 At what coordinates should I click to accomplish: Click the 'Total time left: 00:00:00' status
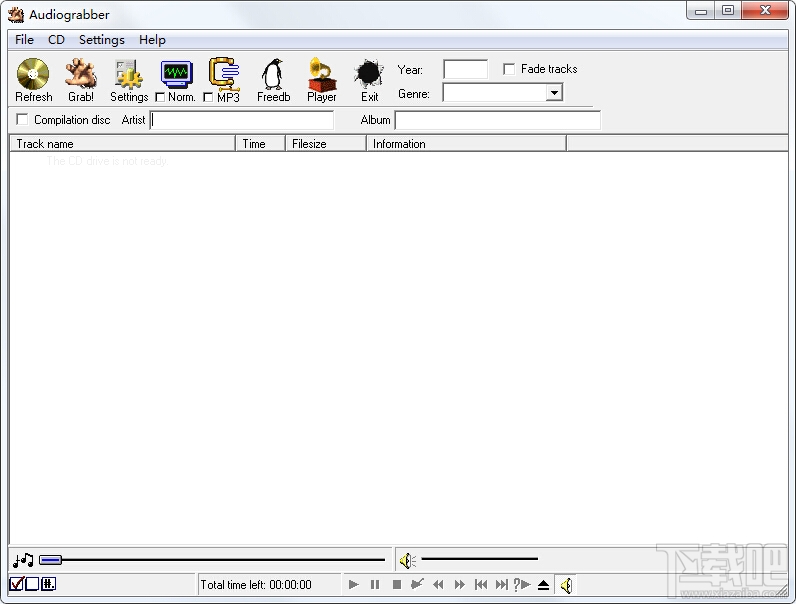256,585
